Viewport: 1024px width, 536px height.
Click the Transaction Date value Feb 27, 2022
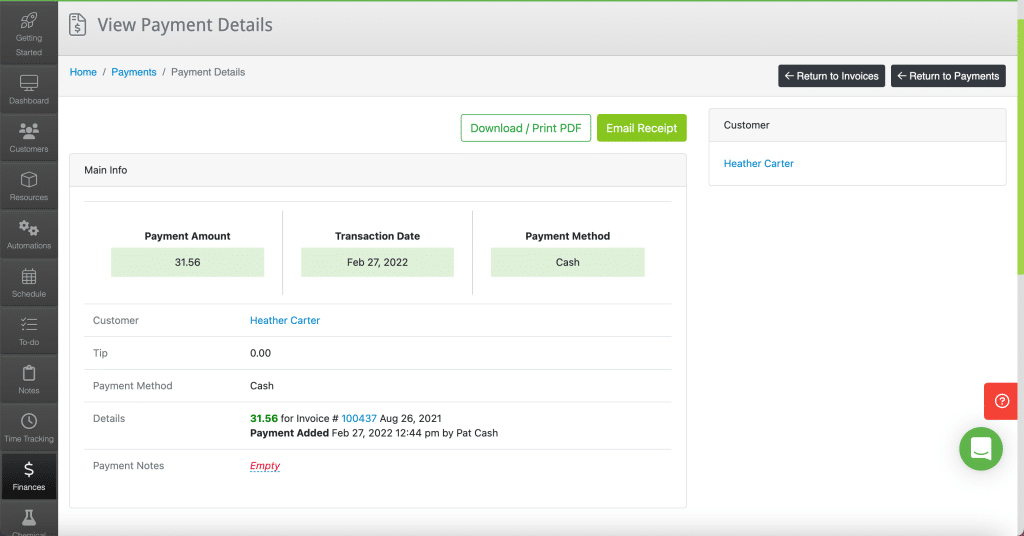point(377,262)
